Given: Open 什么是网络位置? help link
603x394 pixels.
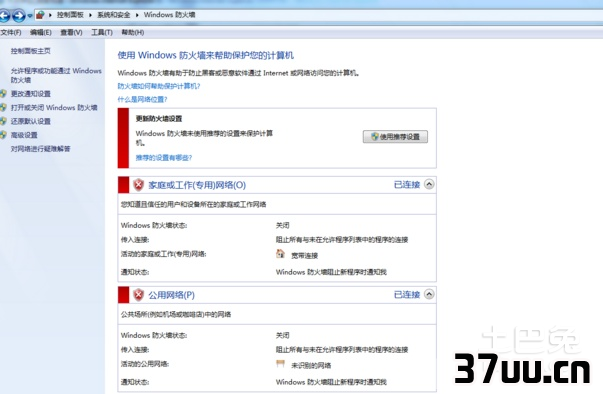Looking at the screenshot, I should pyautogui.click(x=142, y=100).
